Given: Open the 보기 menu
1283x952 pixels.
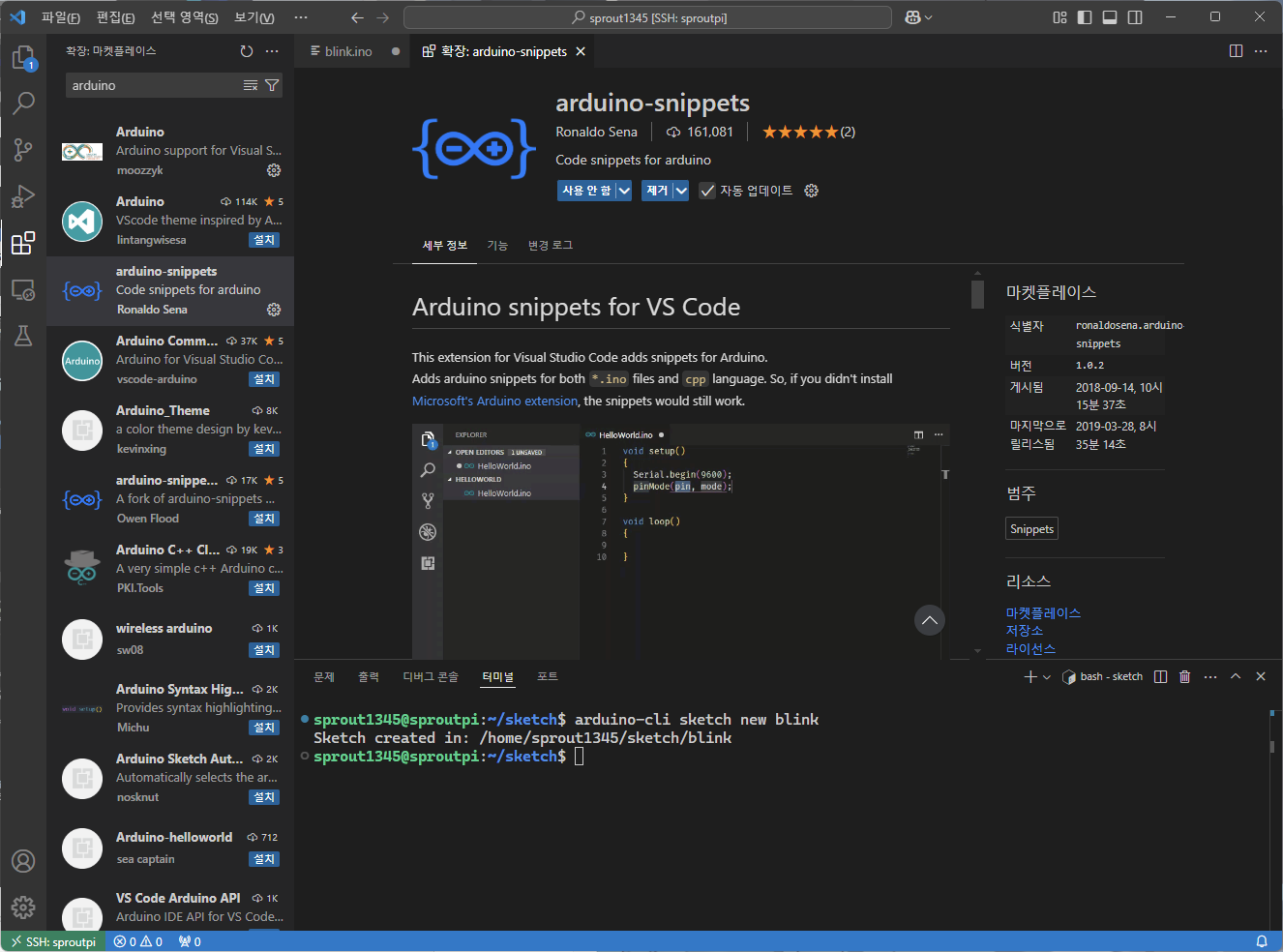Looking at the screenshot, I should [x=254, y=17].
